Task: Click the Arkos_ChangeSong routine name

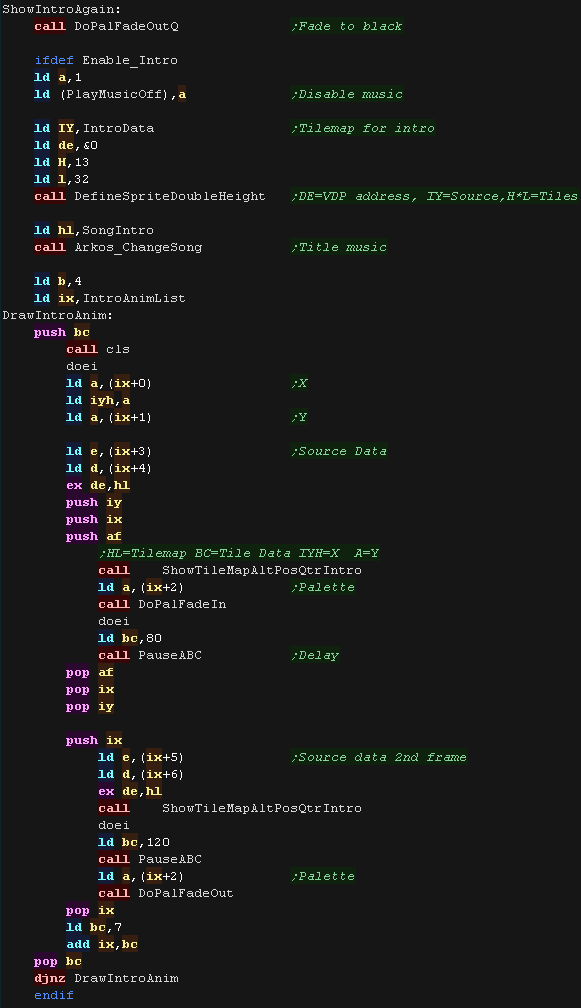Action: click(x=138, y=247)
